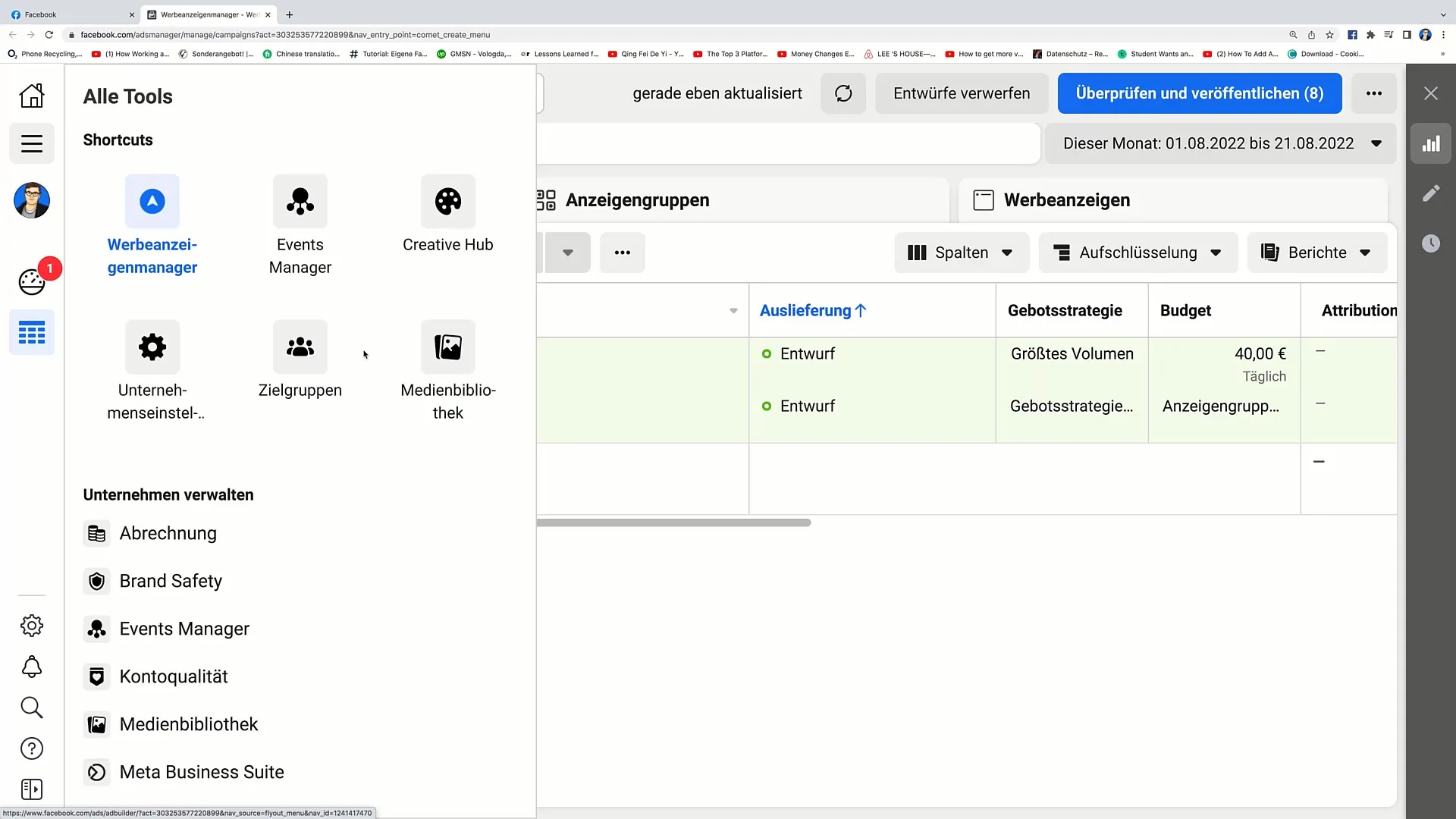1456x819 pixels.
Task: Click the refresh campaigns icon
Action: tap(843, 93)
